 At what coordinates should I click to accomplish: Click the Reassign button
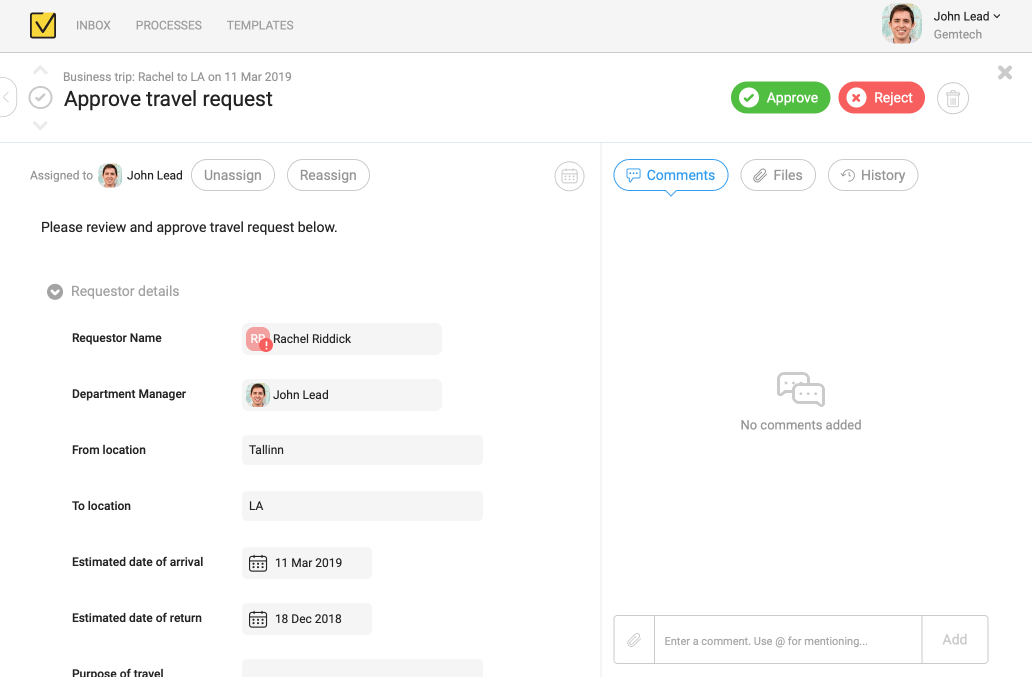click(x=328, y=175)
